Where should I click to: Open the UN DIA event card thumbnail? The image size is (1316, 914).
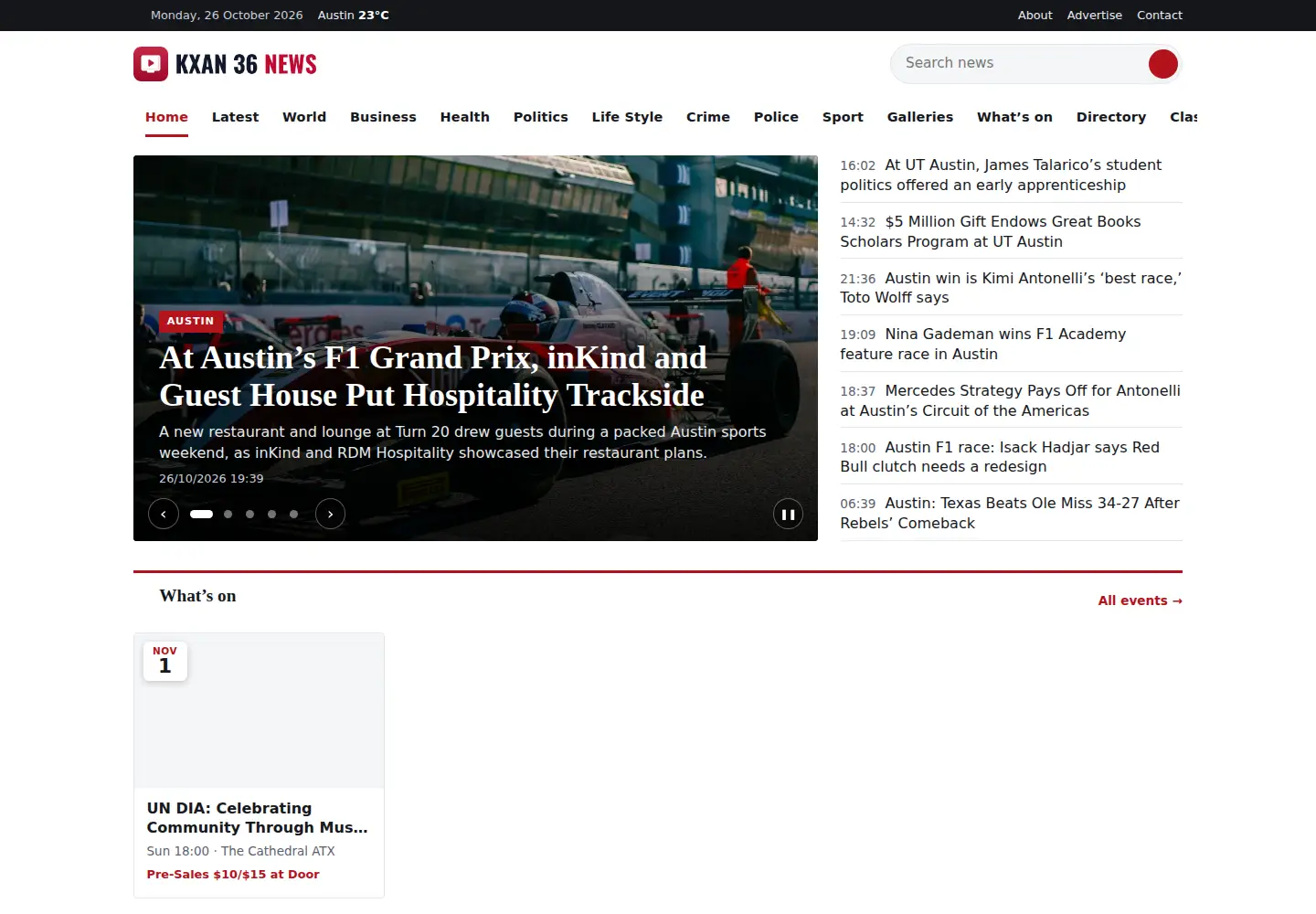[x=259, y=711]
